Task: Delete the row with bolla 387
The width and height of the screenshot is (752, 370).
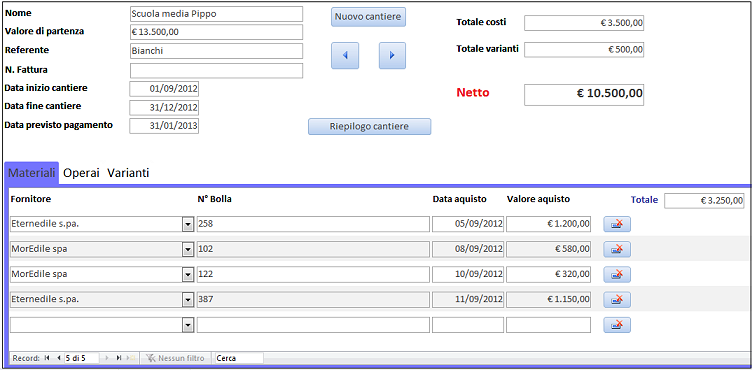Action: tap(617, 299)
